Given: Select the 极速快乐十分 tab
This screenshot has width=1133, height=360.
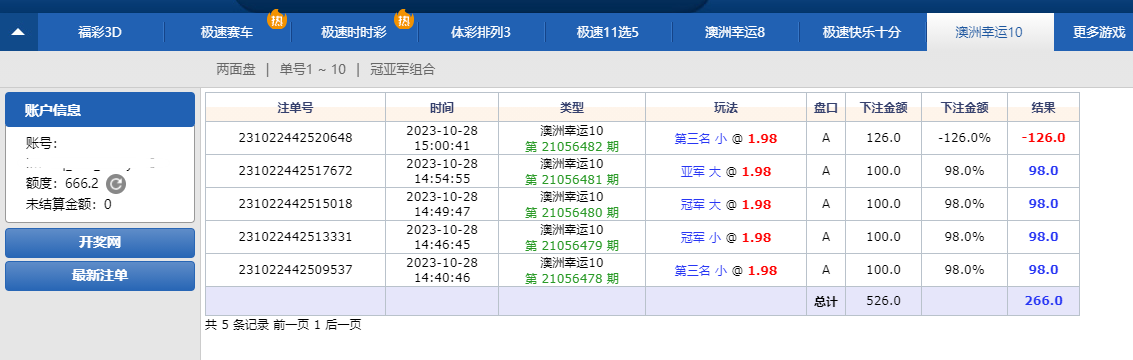Looking at the screenshot, I should [x=862, y=32].
